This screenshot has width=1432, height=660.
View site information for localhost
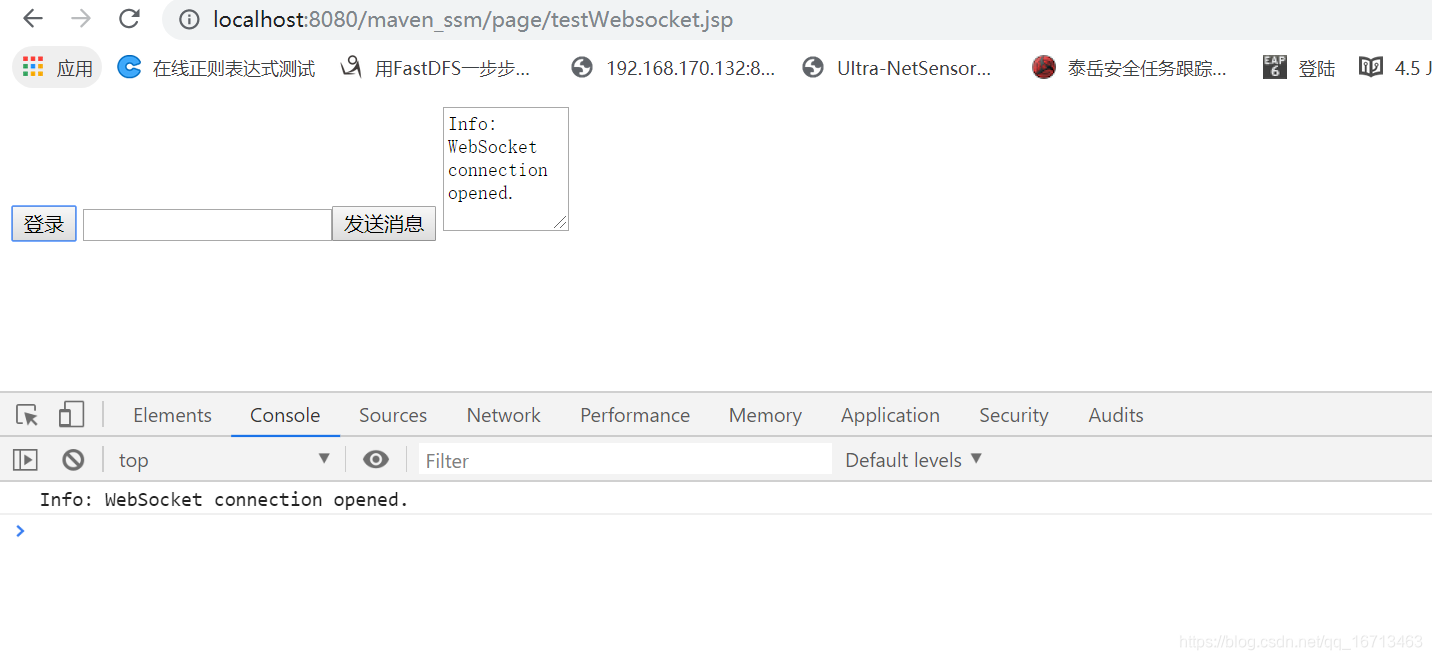(189, 19)
